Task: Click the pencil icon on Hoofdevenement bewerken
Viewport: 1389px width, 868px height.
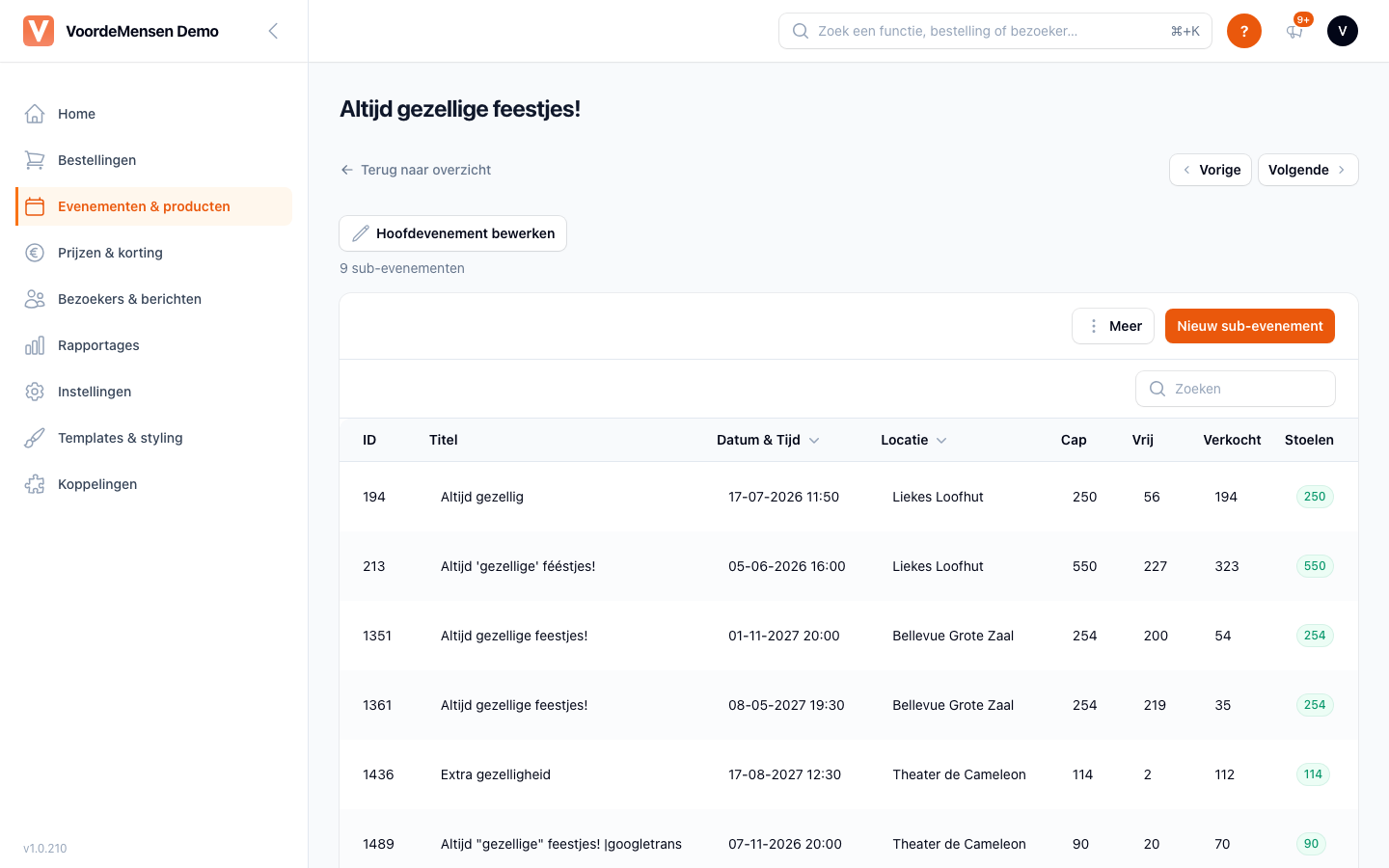Action: 361,233
